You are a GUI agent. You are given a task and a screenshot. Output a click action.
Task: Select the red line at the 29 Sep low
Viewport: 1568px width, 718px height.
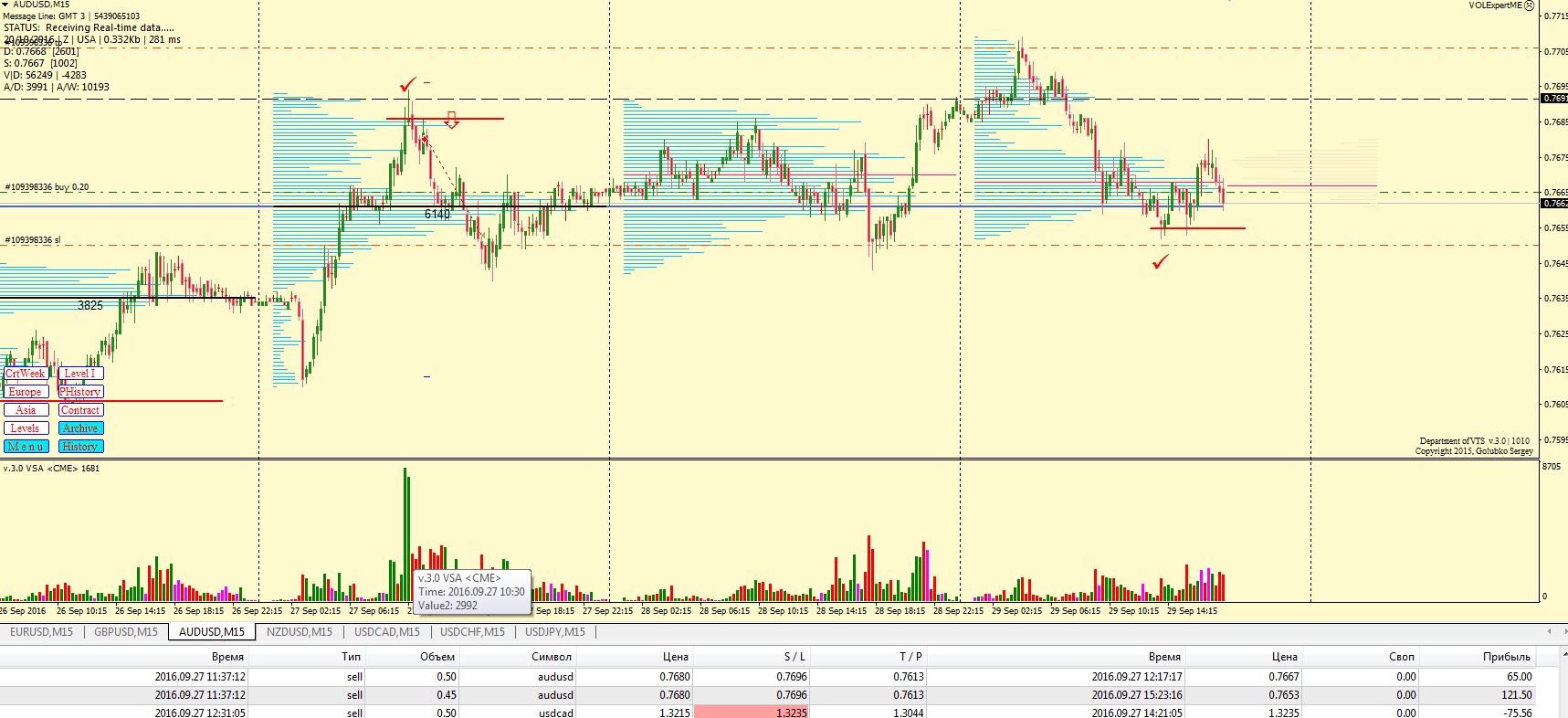pyautogui.click(x=1197, y=227)
